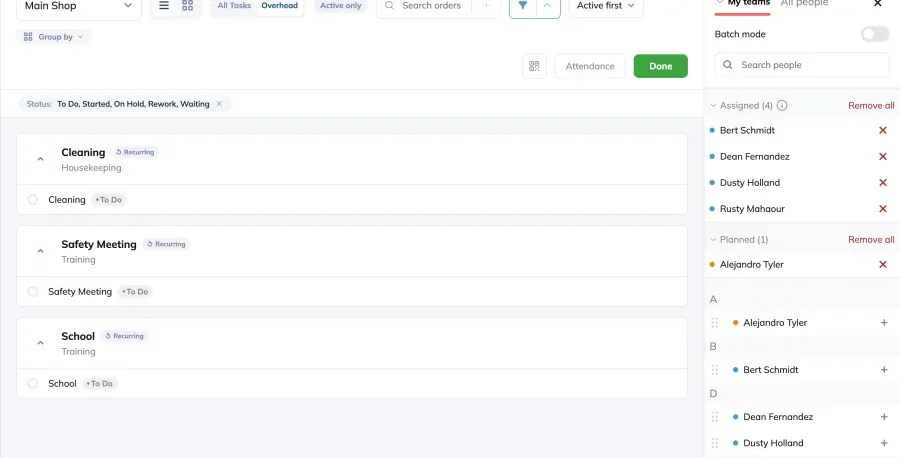Image resolution: width=900 pixels, height=458 pixels.
Task: Add Bert Schmidt with the plus icon
Action: [x=884, y=370]
